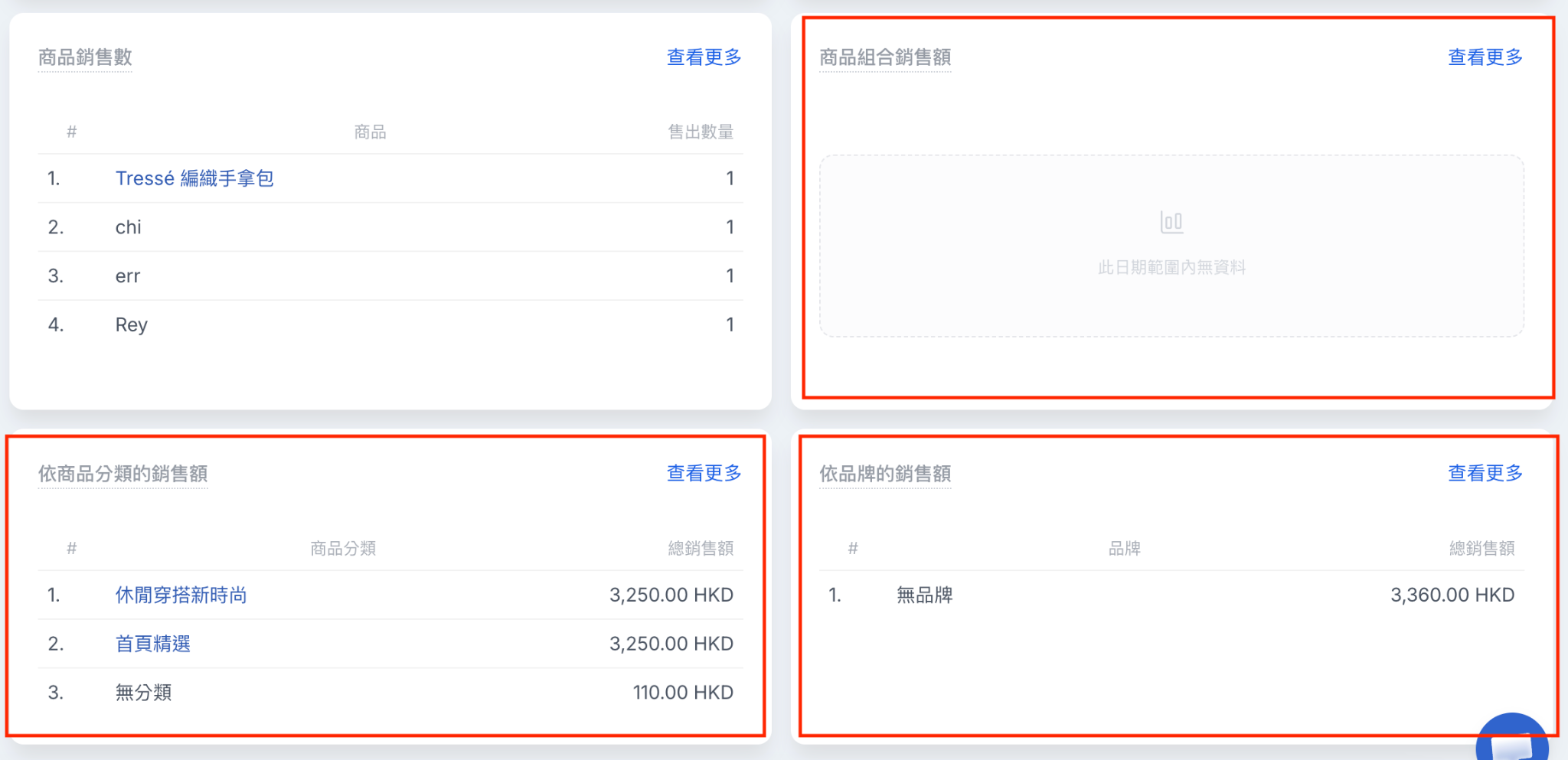
Task: Select the err product row
Action: click(390, 276)
